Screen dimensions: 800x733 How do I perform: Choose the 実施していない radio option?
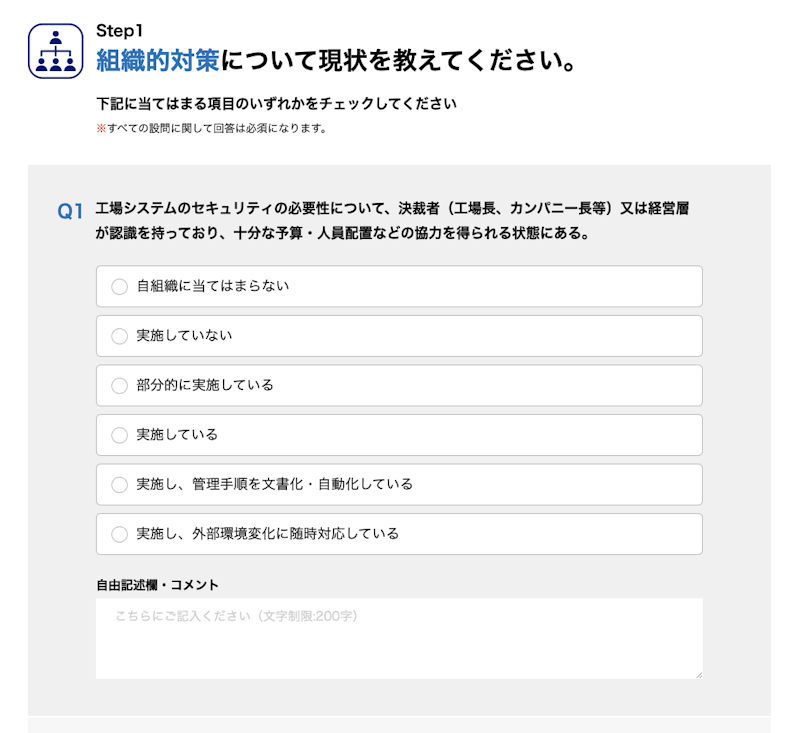pos(120,336)
